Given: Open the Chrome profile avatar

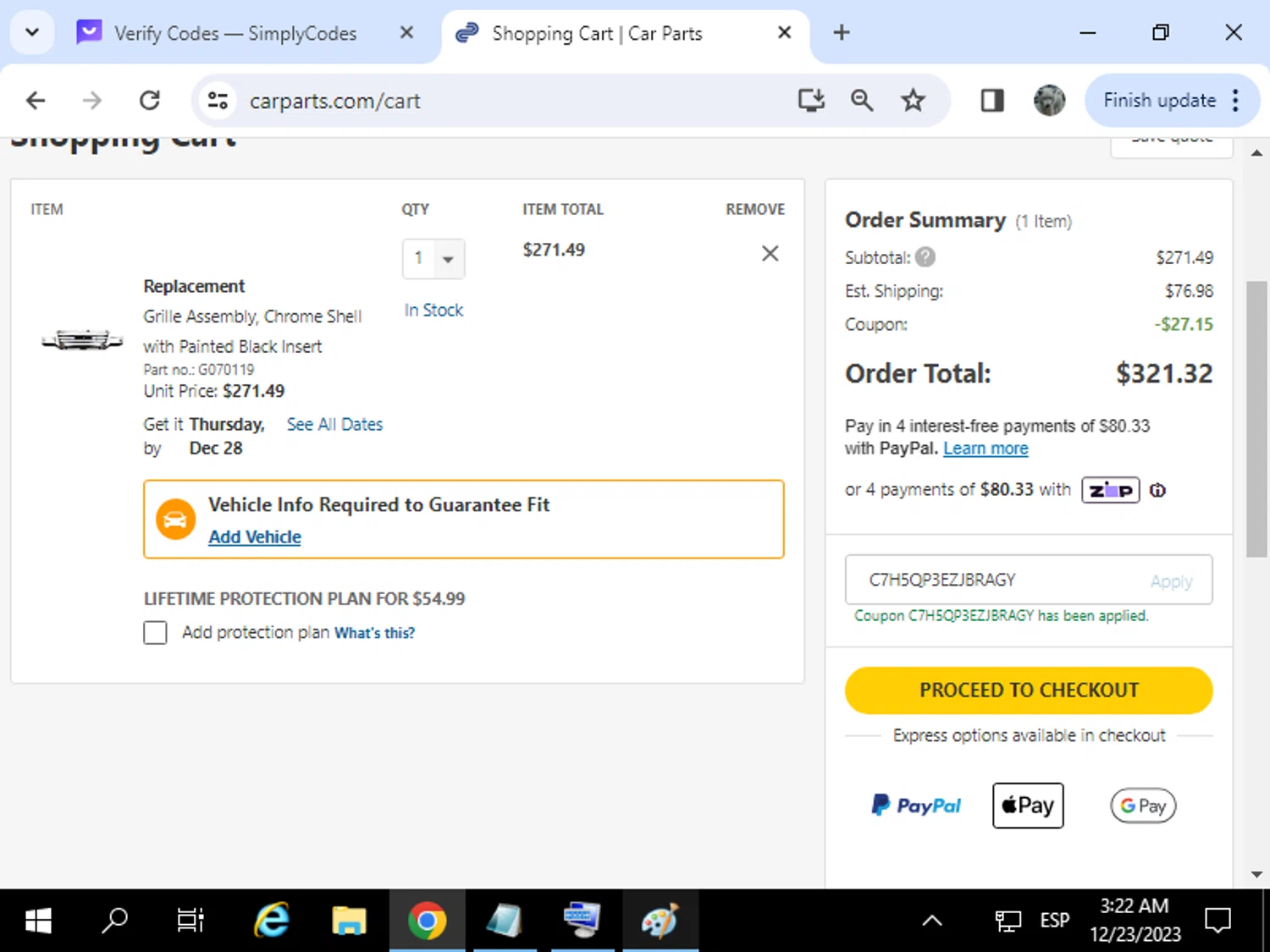Looking at the screenshot, I should (x=1049, y=101).
